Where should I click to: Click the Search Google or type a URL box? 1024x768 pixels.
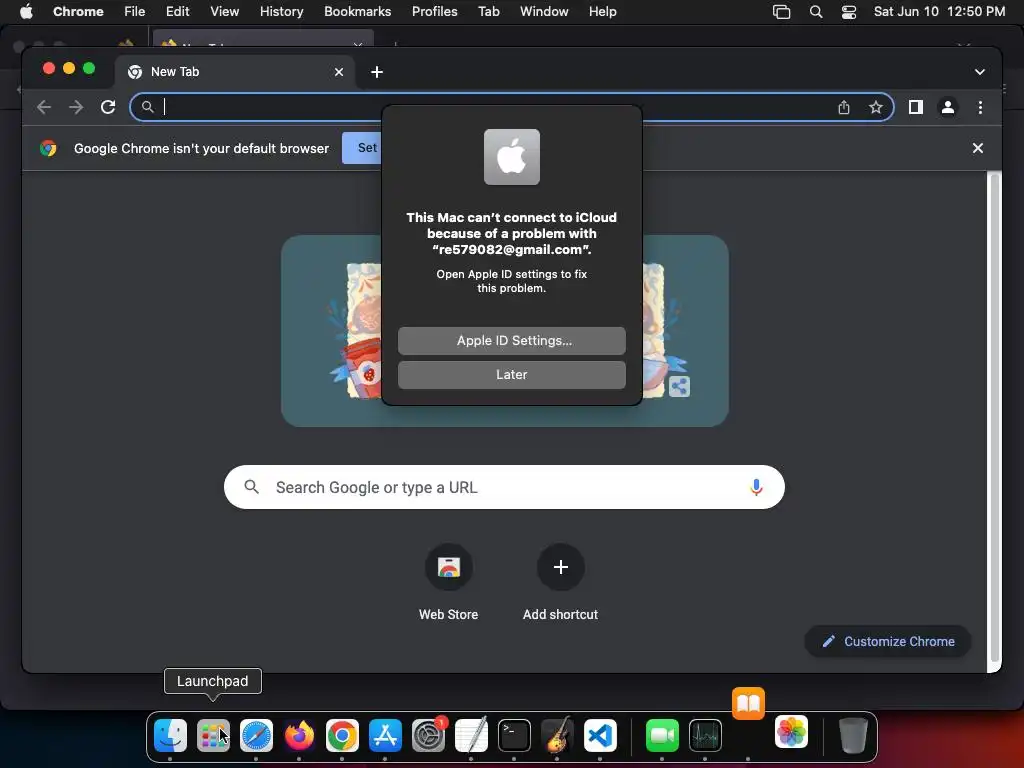click(x=504, y=487)
